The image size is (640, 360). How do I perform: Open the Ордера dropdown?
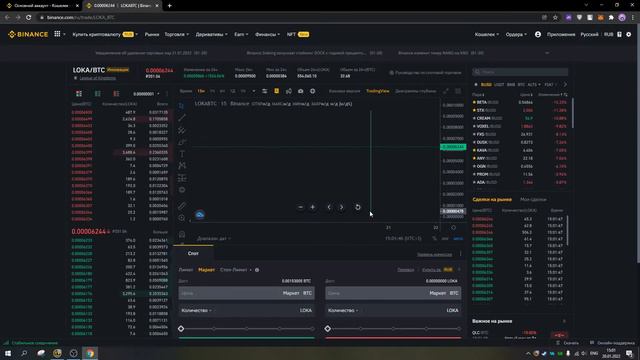click(x=516, y=35)
